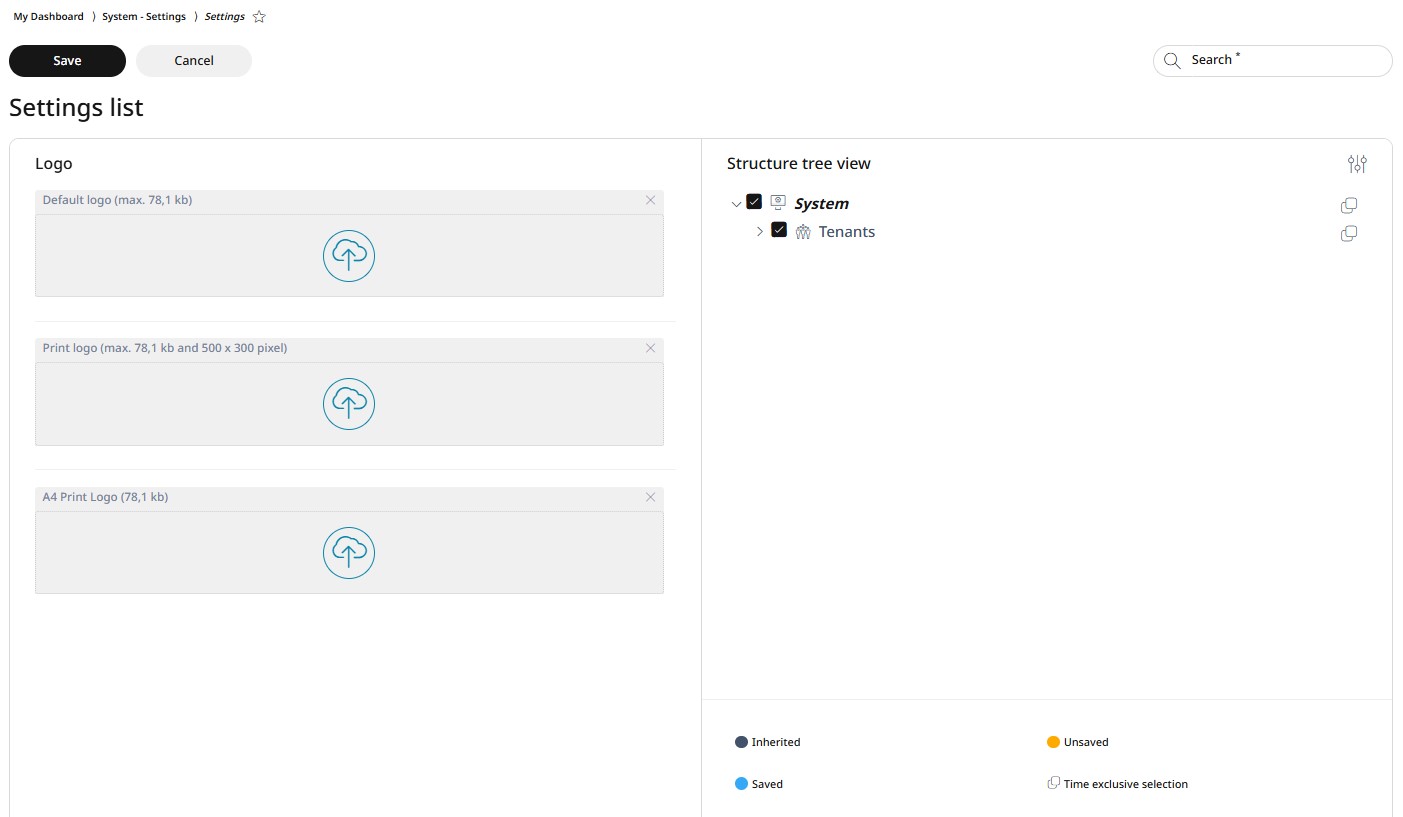Click Time exclusive selection legend icon

1053,783
